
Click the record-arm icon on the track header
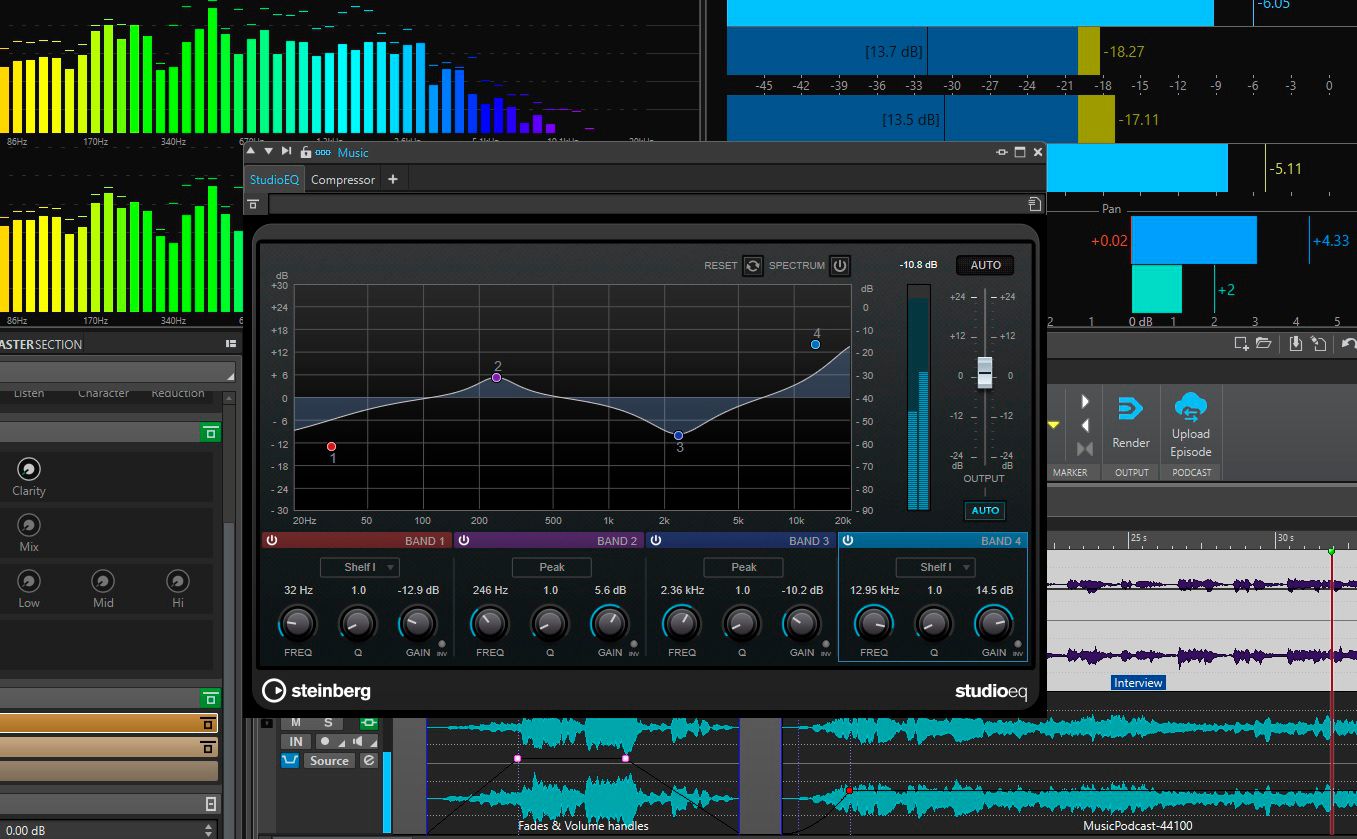[x=324, y=741]
